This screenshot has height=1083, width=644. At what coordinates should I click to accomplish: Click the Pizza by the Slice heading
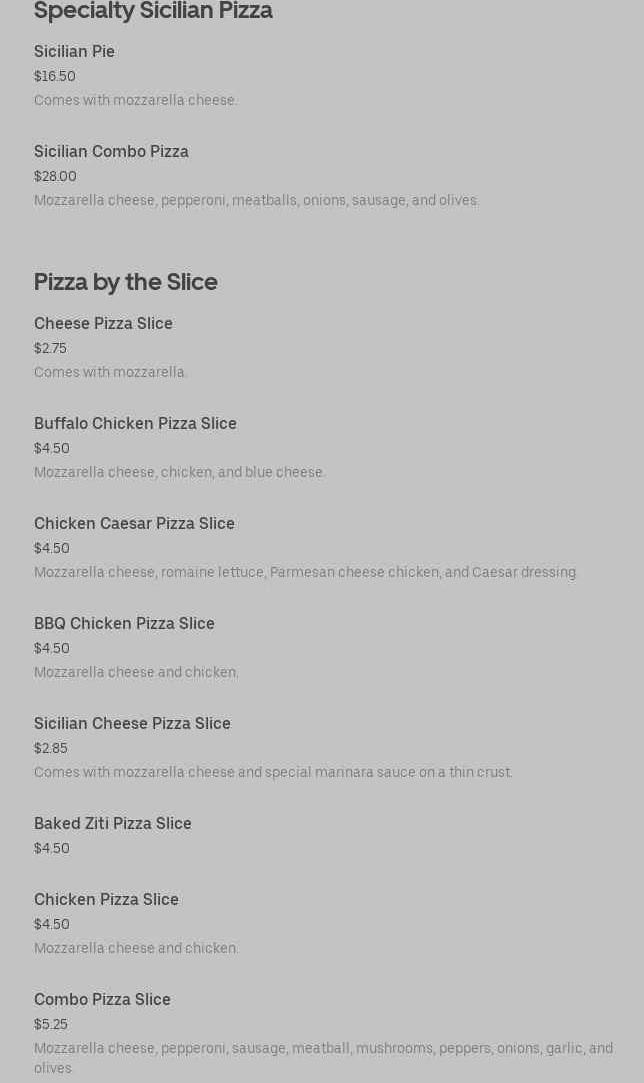[x=125, y=282]
